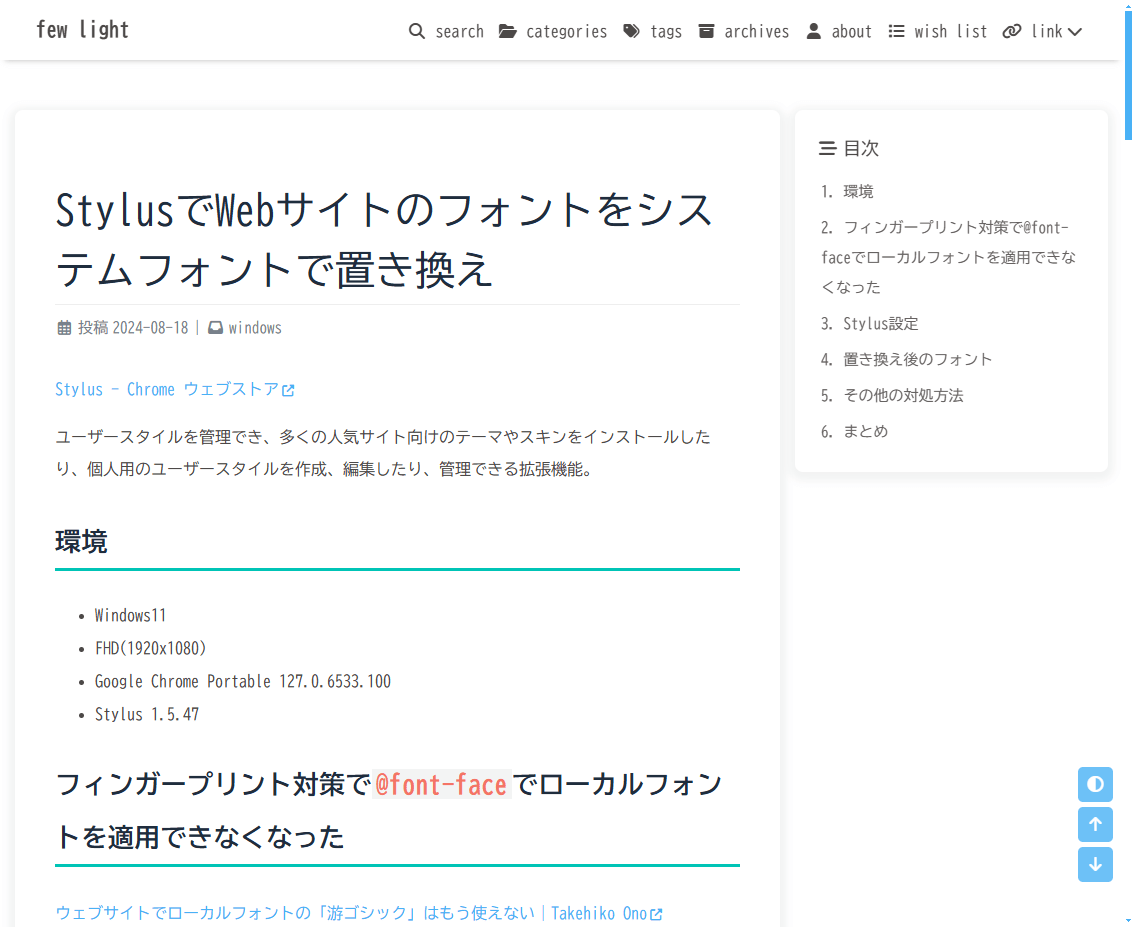Jump to Stylus設定 in the table of contents
Image resolution: width=1134 pixels, height=927 pixels.
[880, 323]
